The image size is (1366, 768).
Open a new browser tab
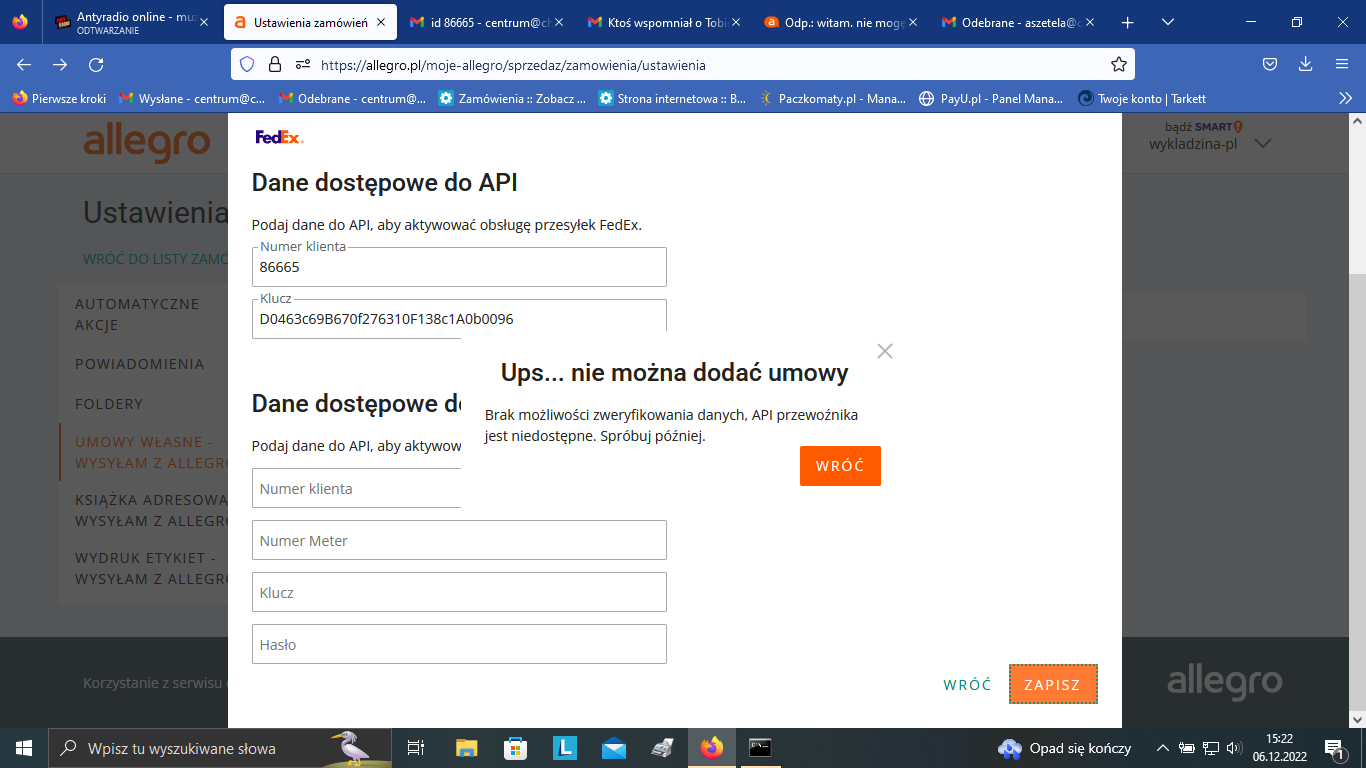tap(1127, 22)
